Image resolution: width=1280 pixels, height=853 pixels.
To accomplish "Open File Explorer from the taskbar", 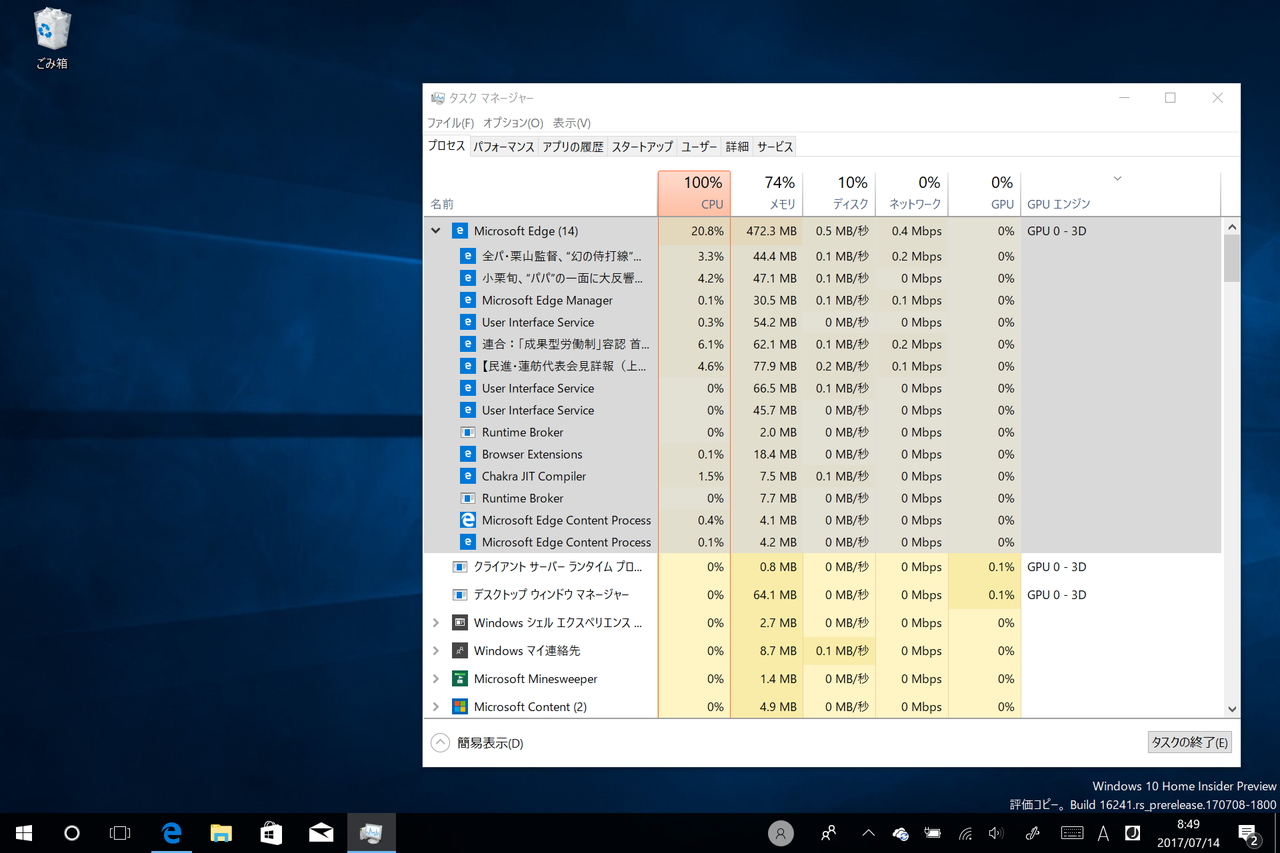I will click(221, 833).
